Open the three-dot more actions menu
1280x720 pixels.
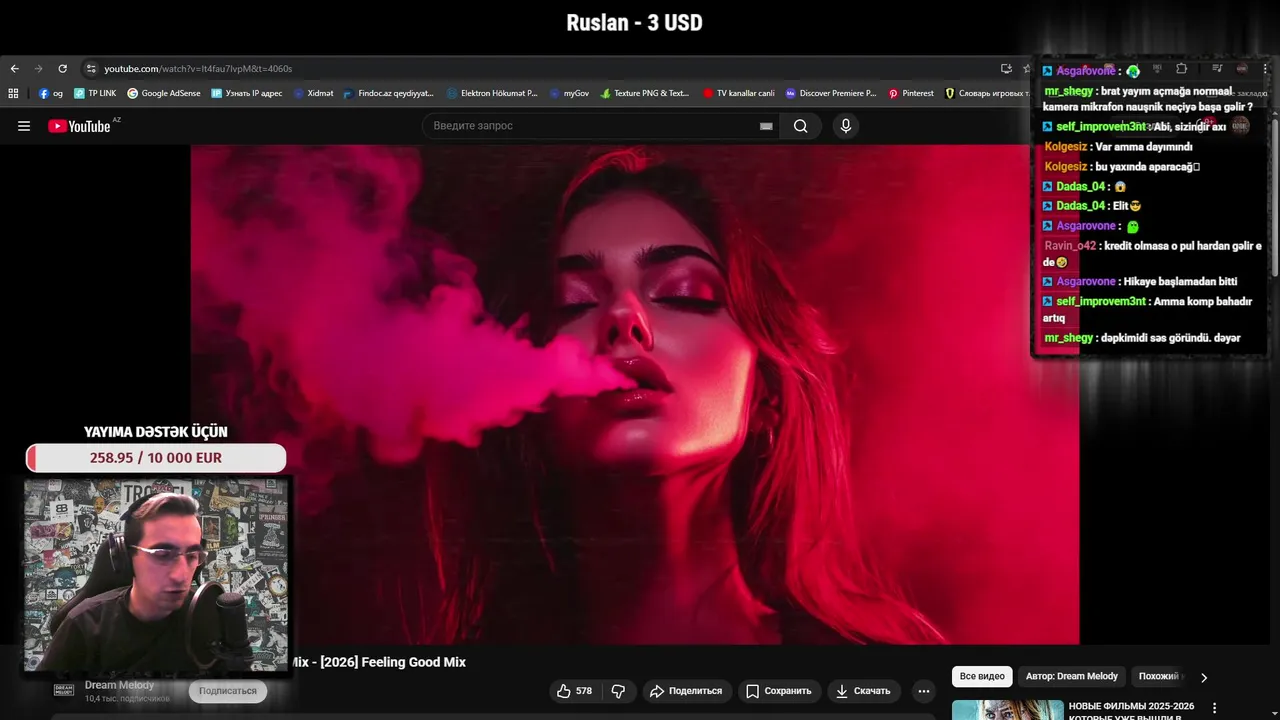click(924, 691)
